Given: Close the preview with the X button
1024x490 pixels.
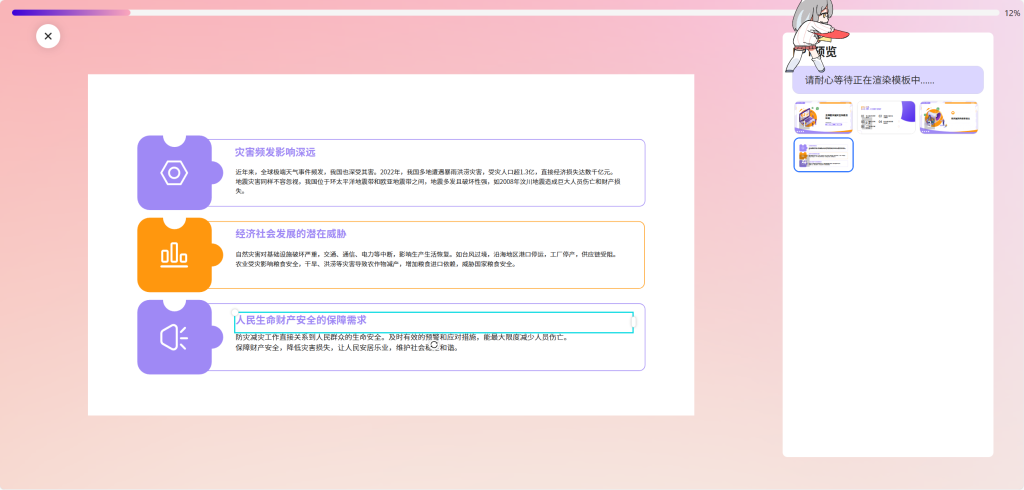Looking at the screenshot, I should 48,36.
